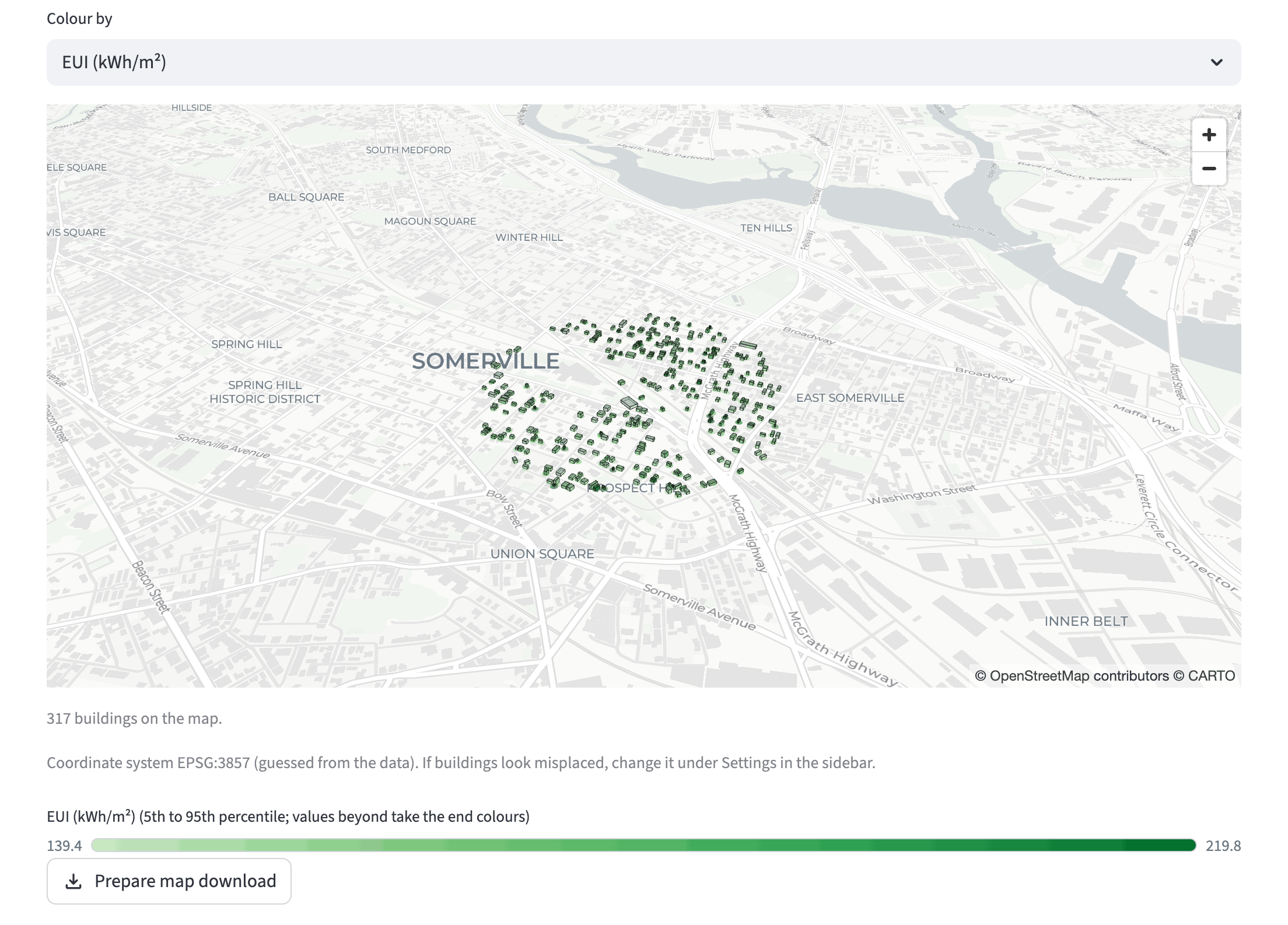The width and height of the screenshot is (1288, 925).
Task: Click the large grey building in the cluster
Action: [629, 402]
